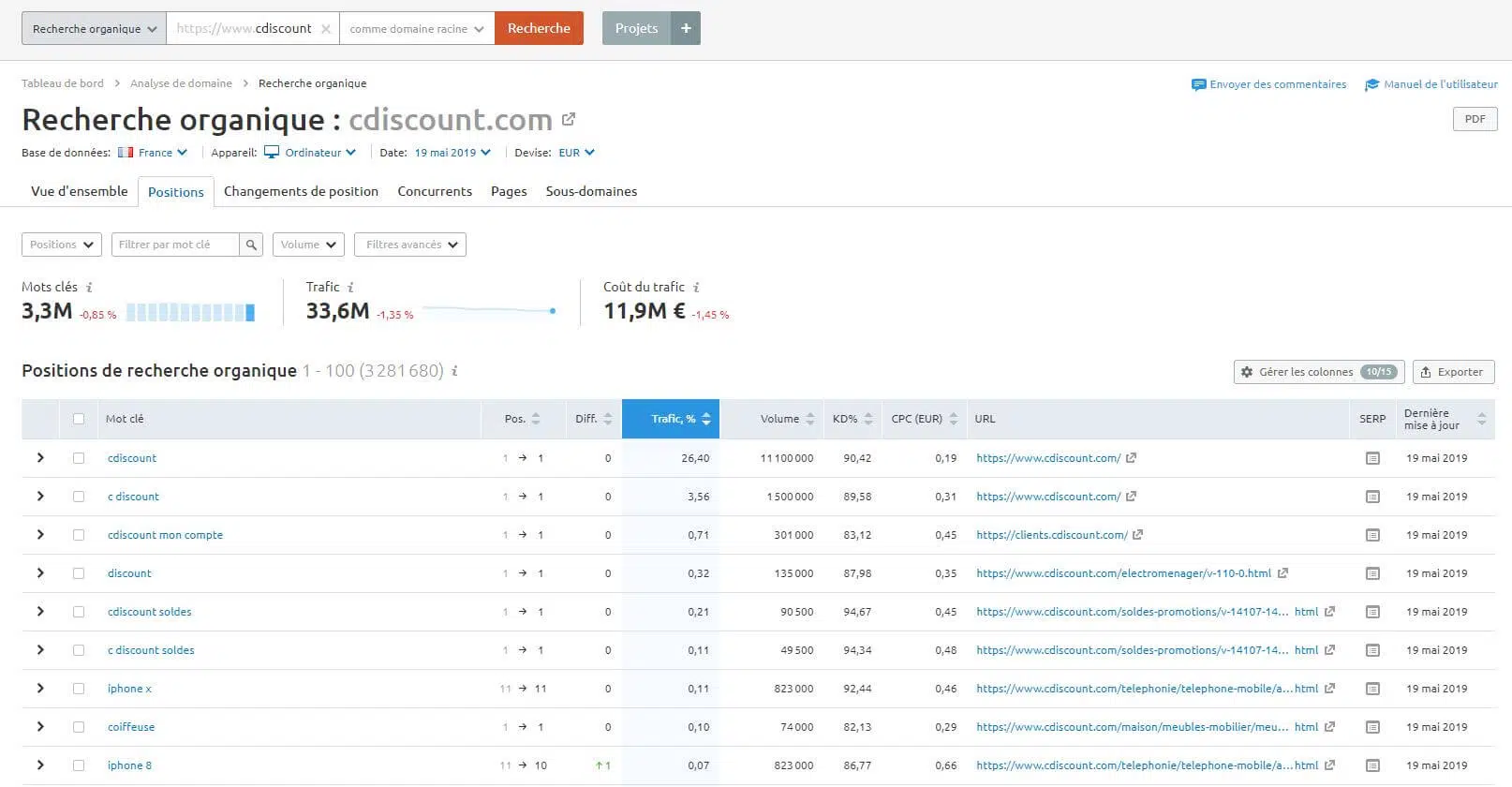Open the France database dropdown
1512x787 pixels.
pos(154,153)
